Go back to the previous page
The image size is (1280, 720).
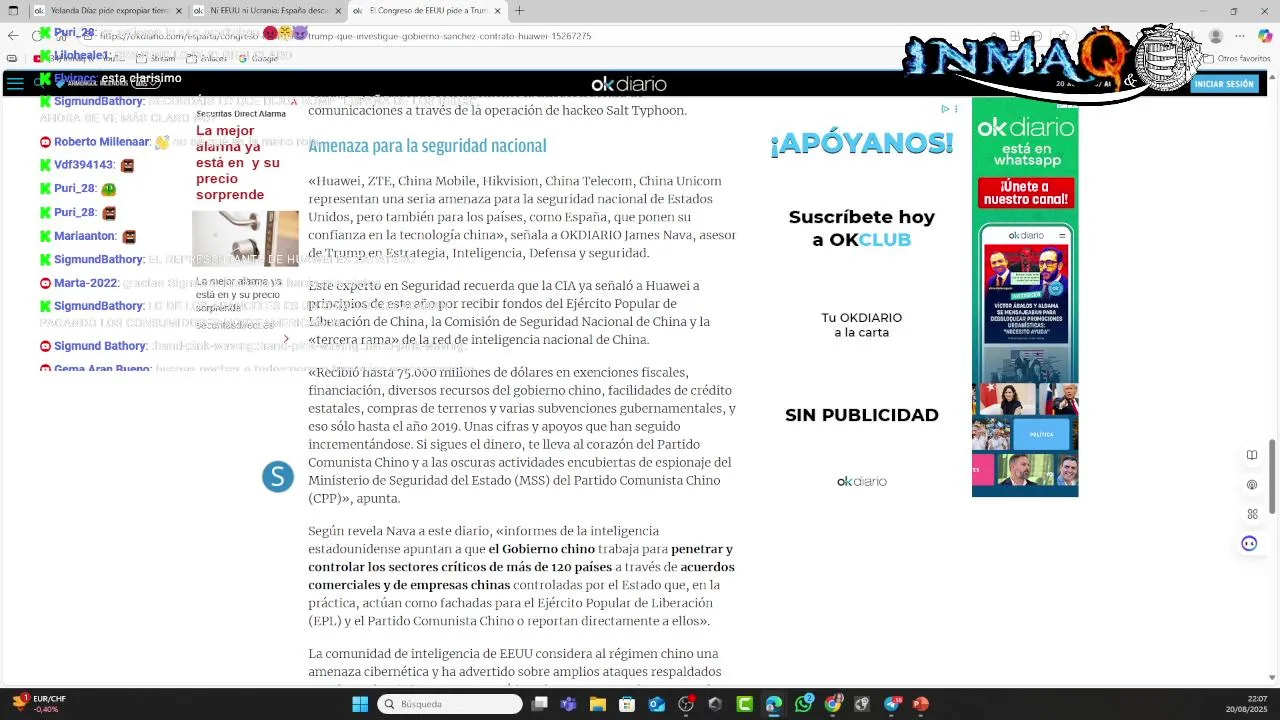point(13,36)
